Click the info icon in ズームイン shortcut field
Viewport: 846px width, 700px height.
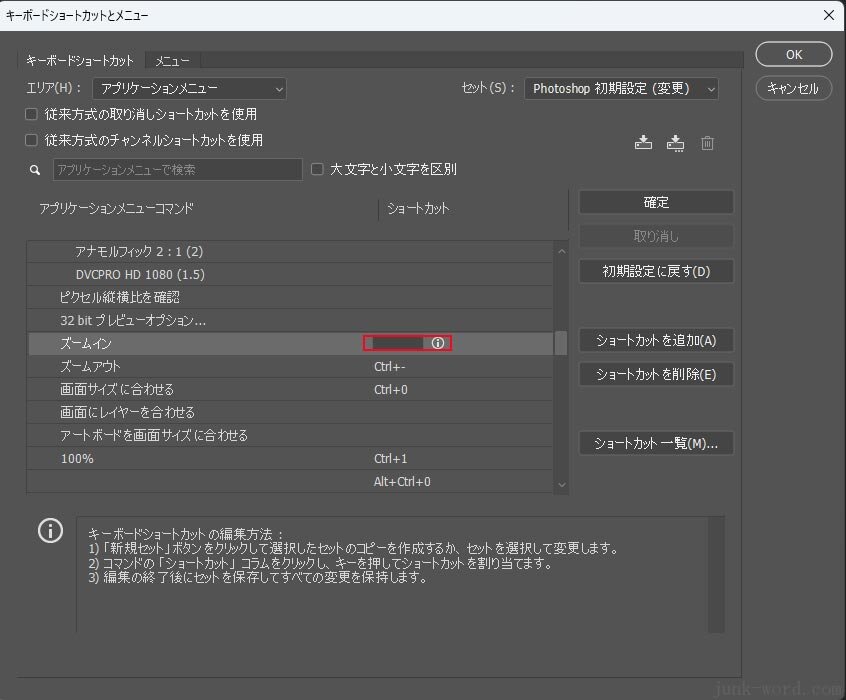[438, 343]
